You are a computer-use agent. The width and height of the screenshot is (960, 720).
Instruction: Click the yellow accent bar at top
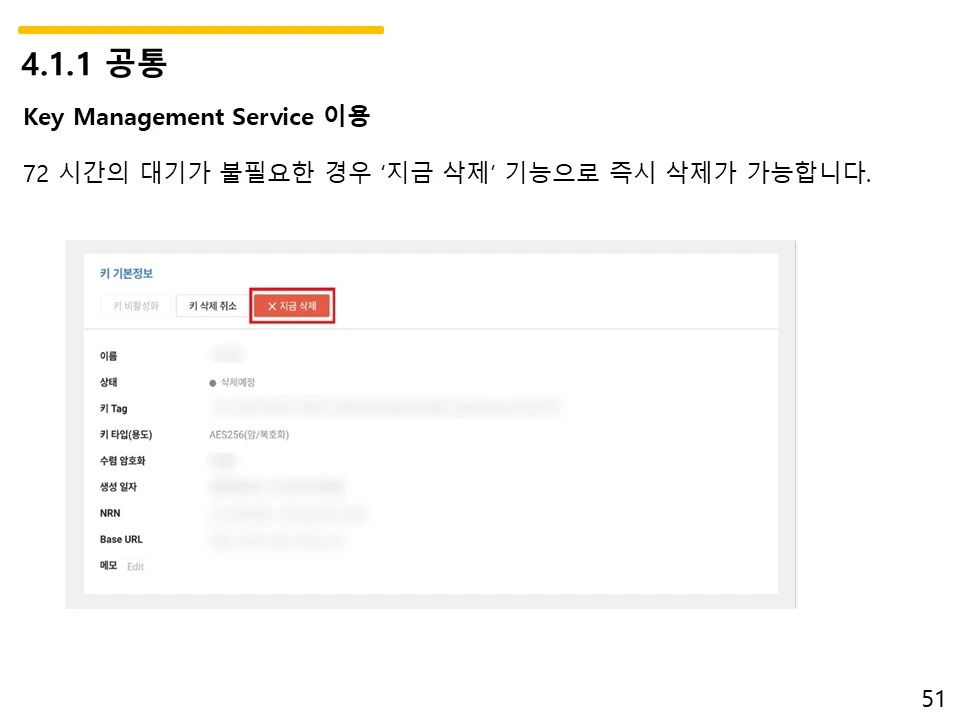200,29
